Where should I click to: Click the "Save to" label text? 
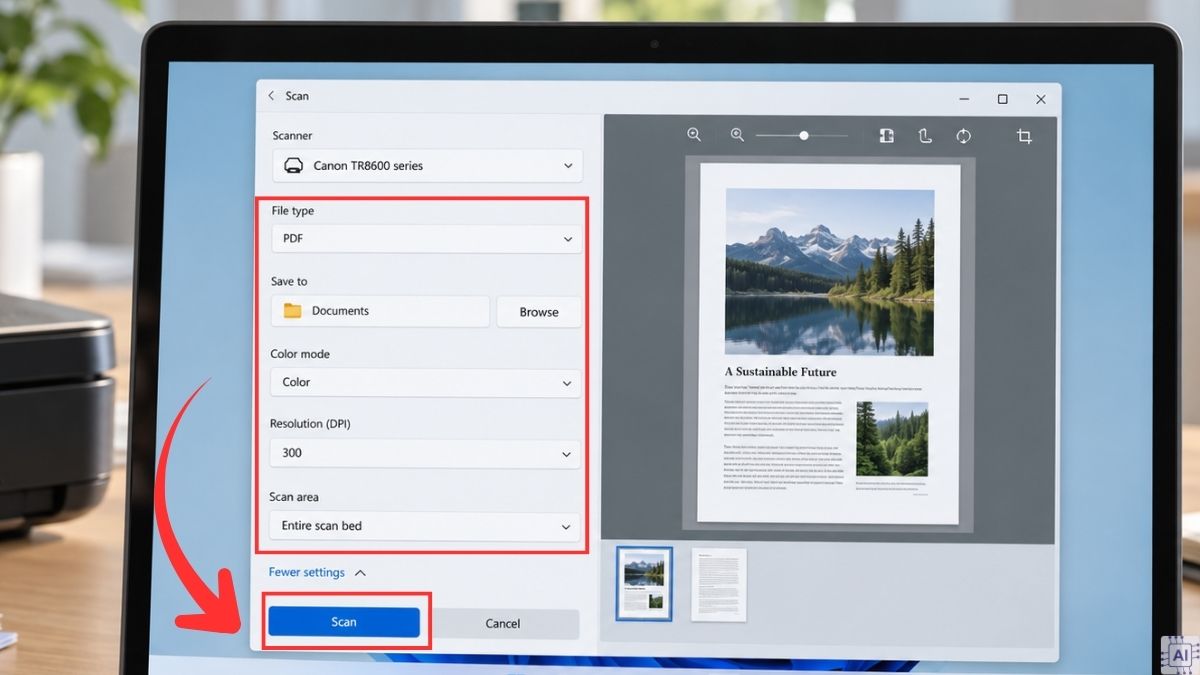(x=289, y=282)
